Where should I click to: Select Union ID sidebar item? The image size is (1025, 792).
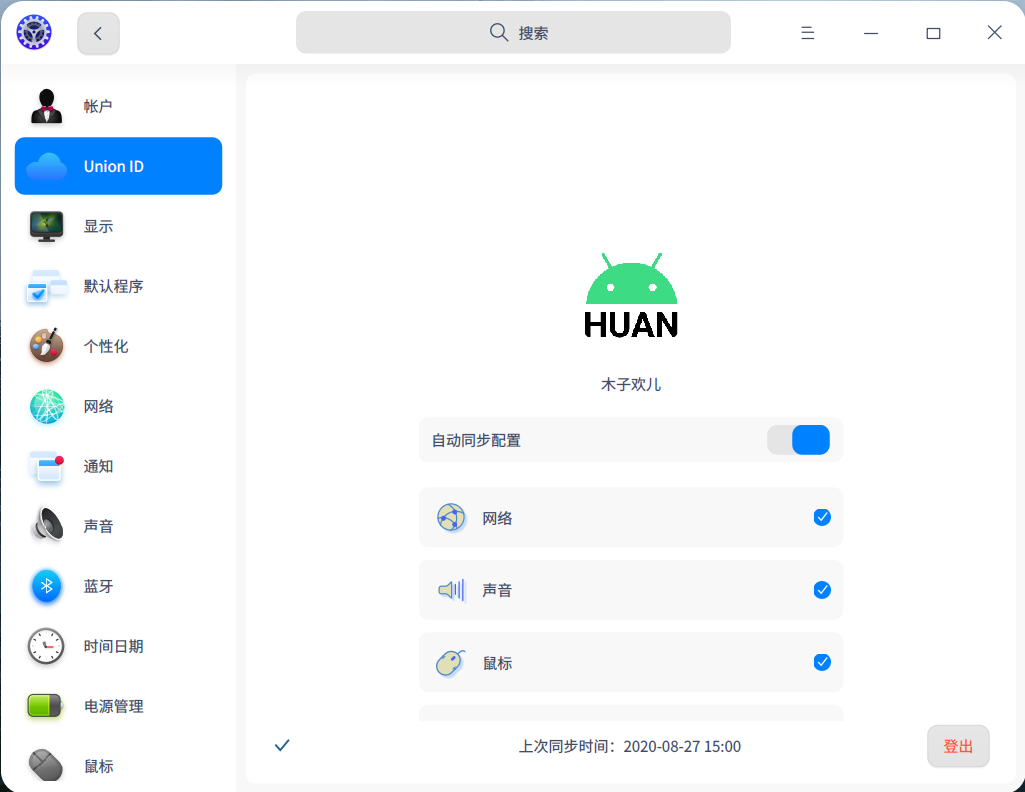118,166
